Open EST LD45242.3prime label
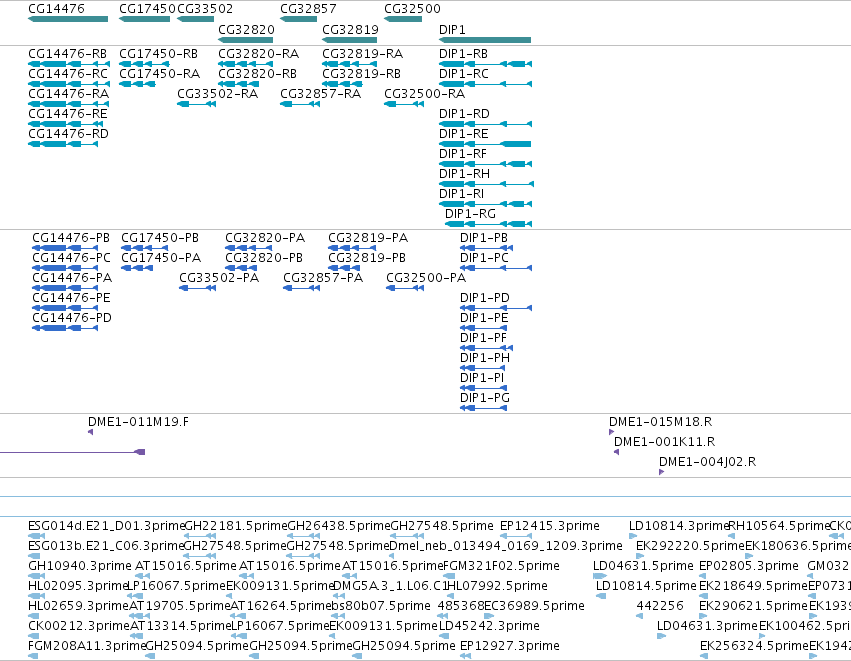This screenshot has width=851, height=661. (x=489, y=626)
